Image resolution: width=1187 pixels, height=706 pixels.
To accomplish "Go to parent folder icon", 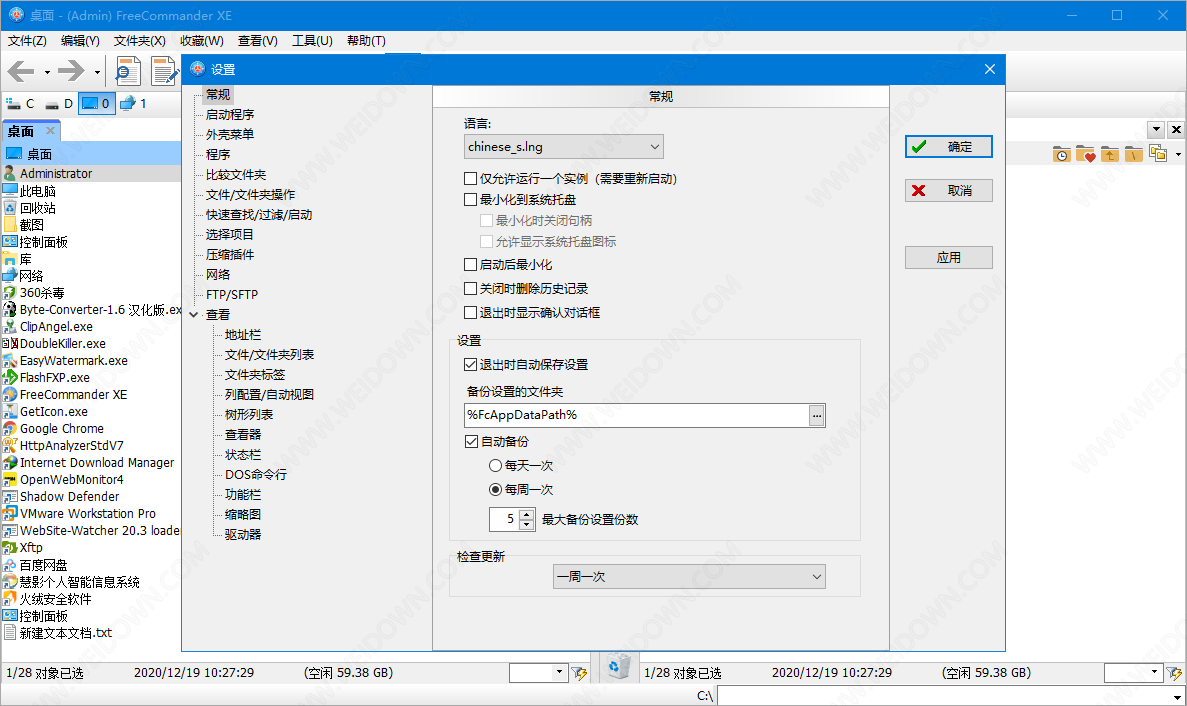I will pyautogui.click(x=1110, y=154).
